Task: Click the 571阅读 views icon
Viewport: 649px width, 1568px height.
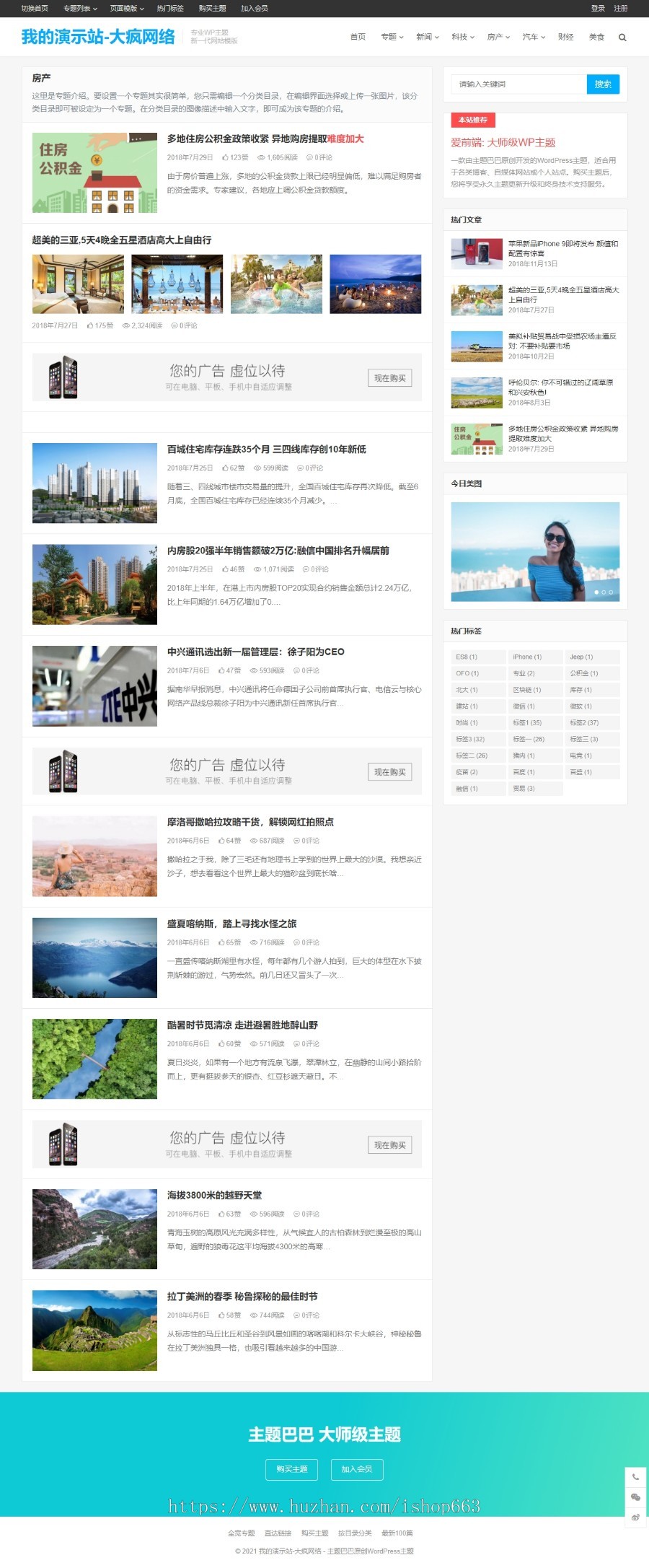Action: click(x=254, y=1043)
